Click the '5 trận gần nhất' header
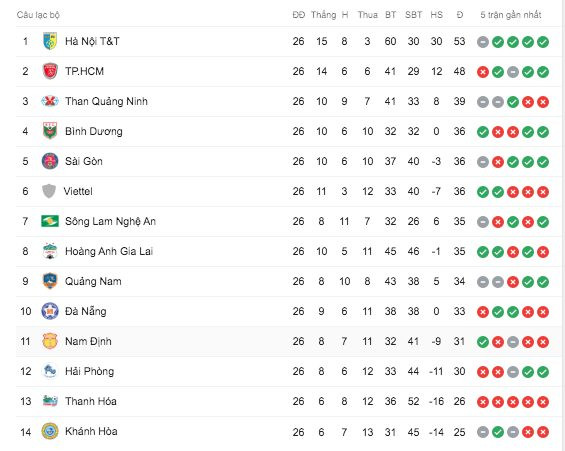 (x=511, y=15)
